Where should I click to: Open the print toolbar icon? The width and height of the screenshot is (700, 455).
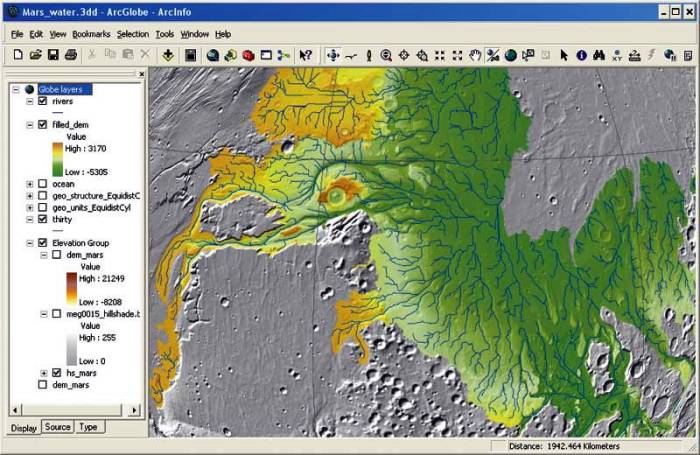pos(71,55)
